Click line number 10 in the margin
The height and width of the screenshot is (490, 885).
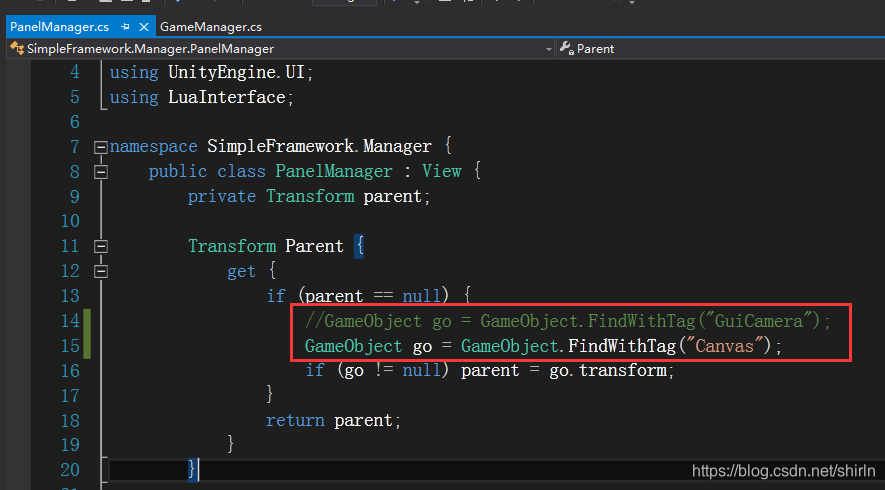[x=70, y=221]
